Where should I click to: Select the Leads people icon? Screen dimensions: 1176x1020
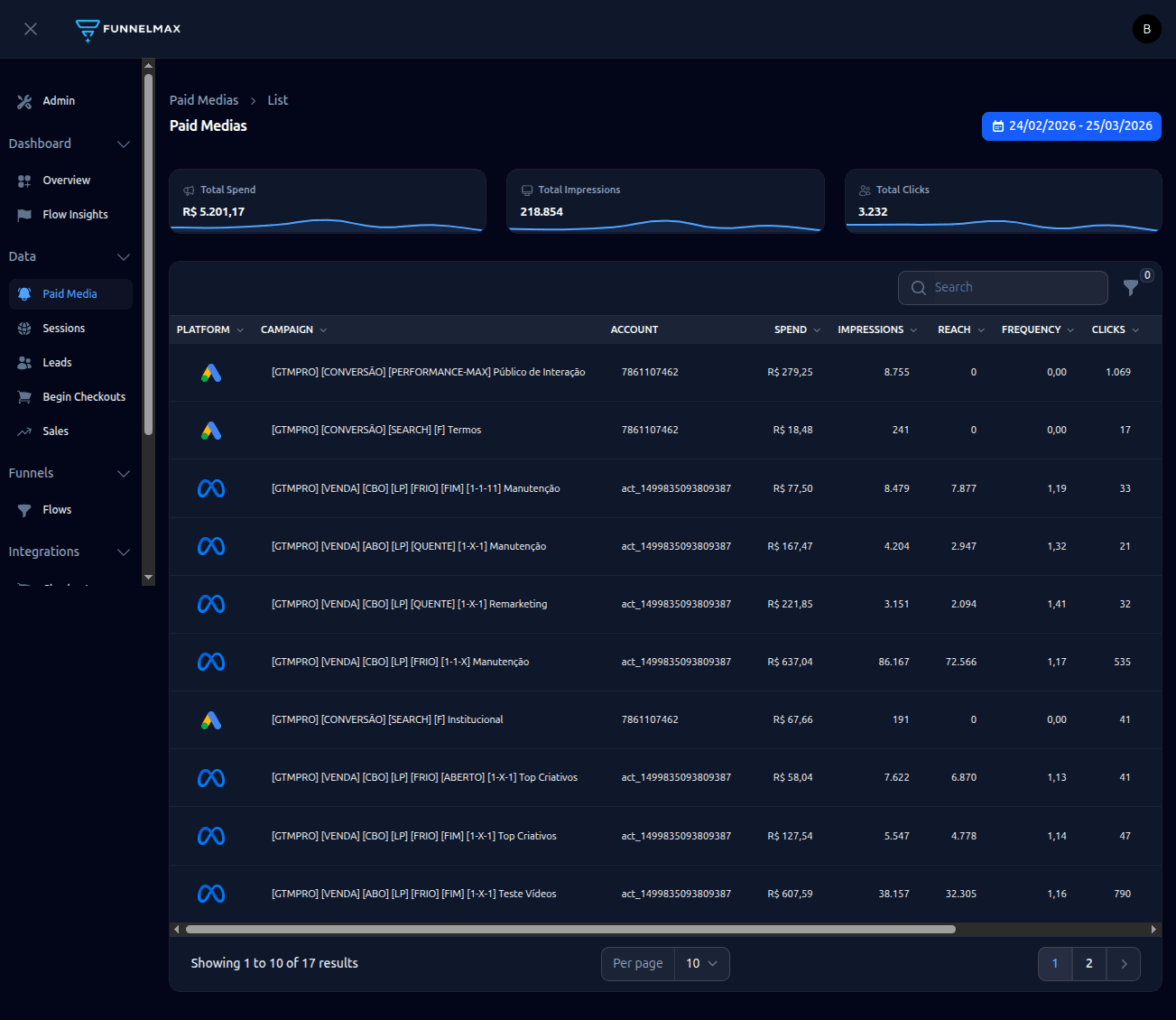24,362
